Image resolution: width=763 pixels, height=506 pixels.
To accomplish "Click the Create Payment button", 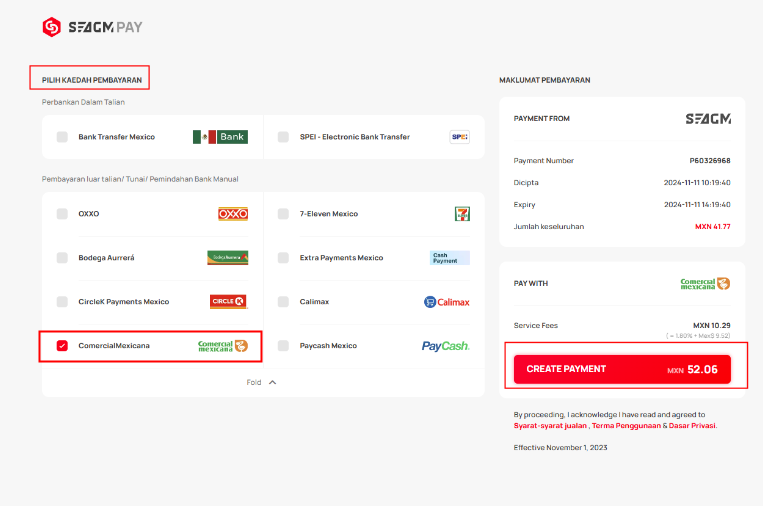I will [622, 369].
